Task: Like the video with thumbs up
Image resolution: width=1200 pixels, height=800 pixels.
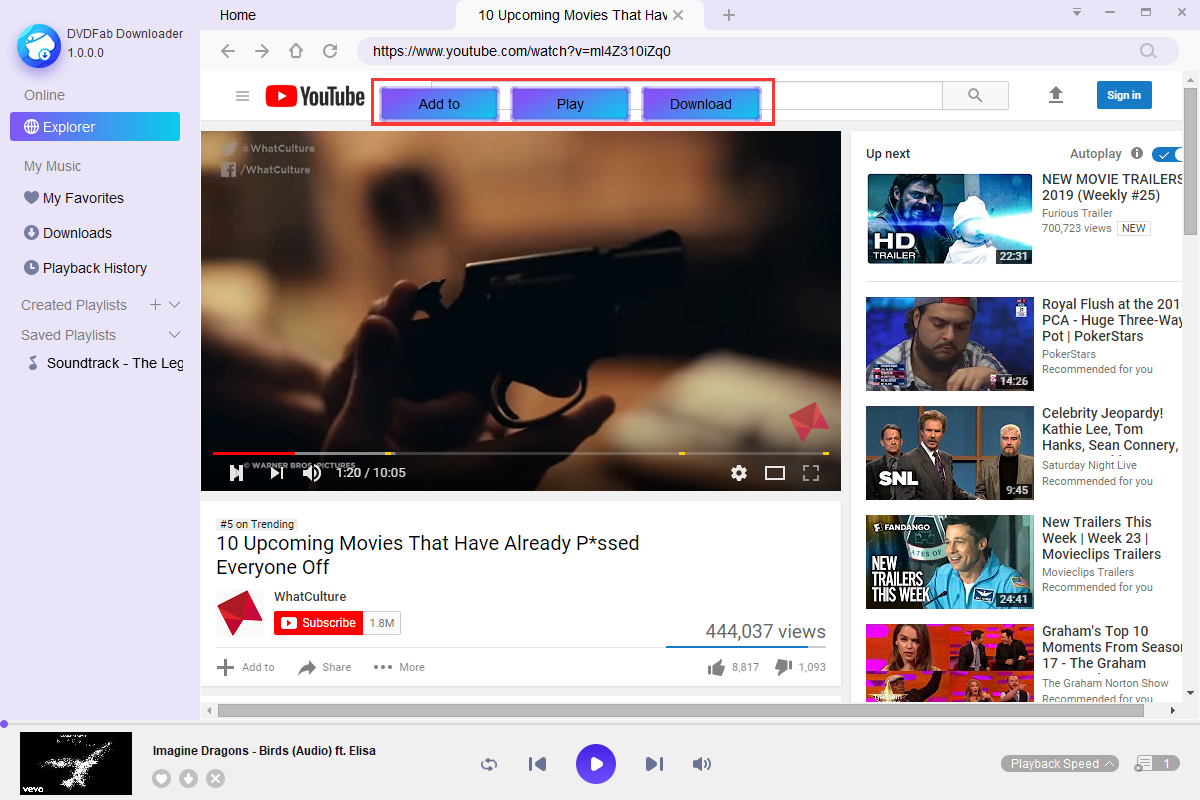Action: click(x=716, y=667)
